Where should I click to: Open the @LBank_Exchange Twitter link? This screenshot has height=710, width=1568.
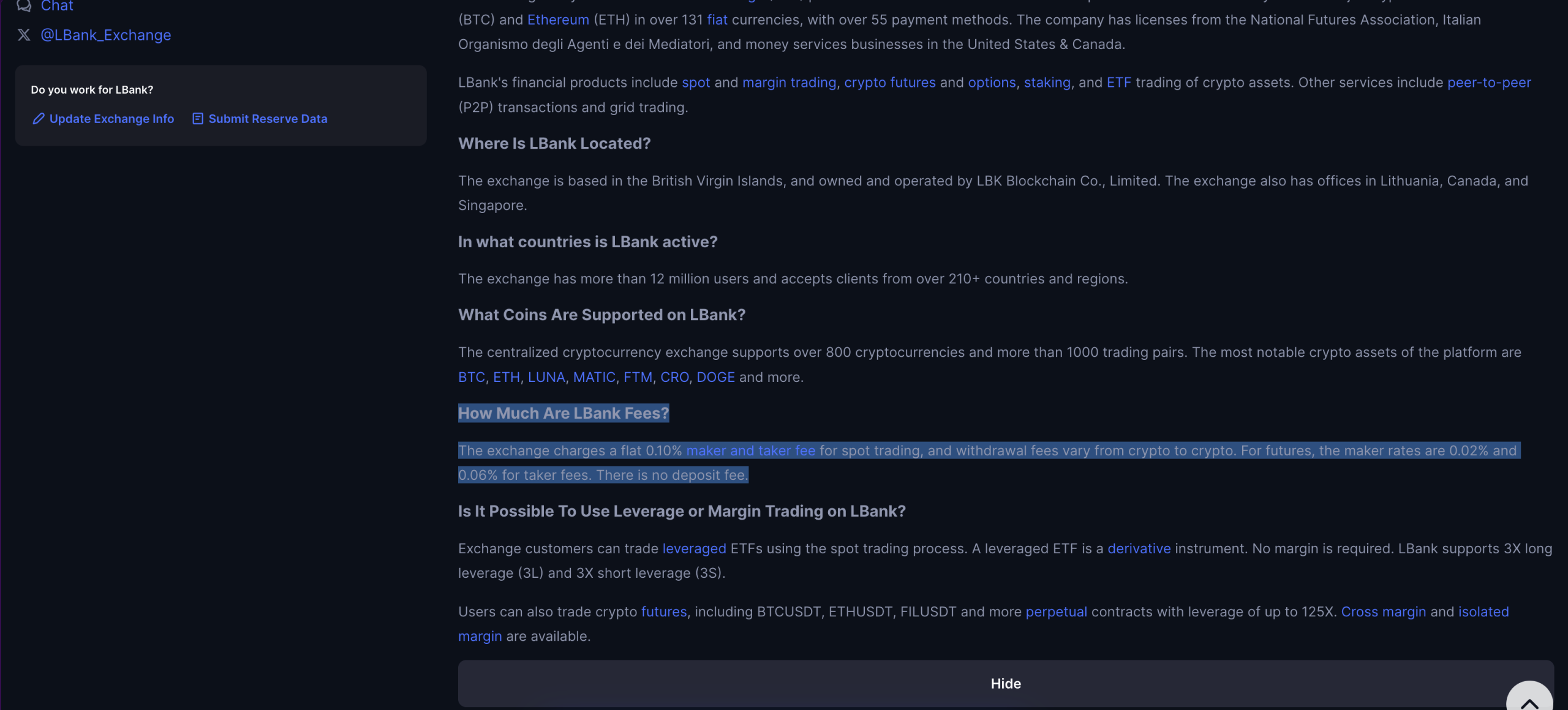tap(105, 35)
